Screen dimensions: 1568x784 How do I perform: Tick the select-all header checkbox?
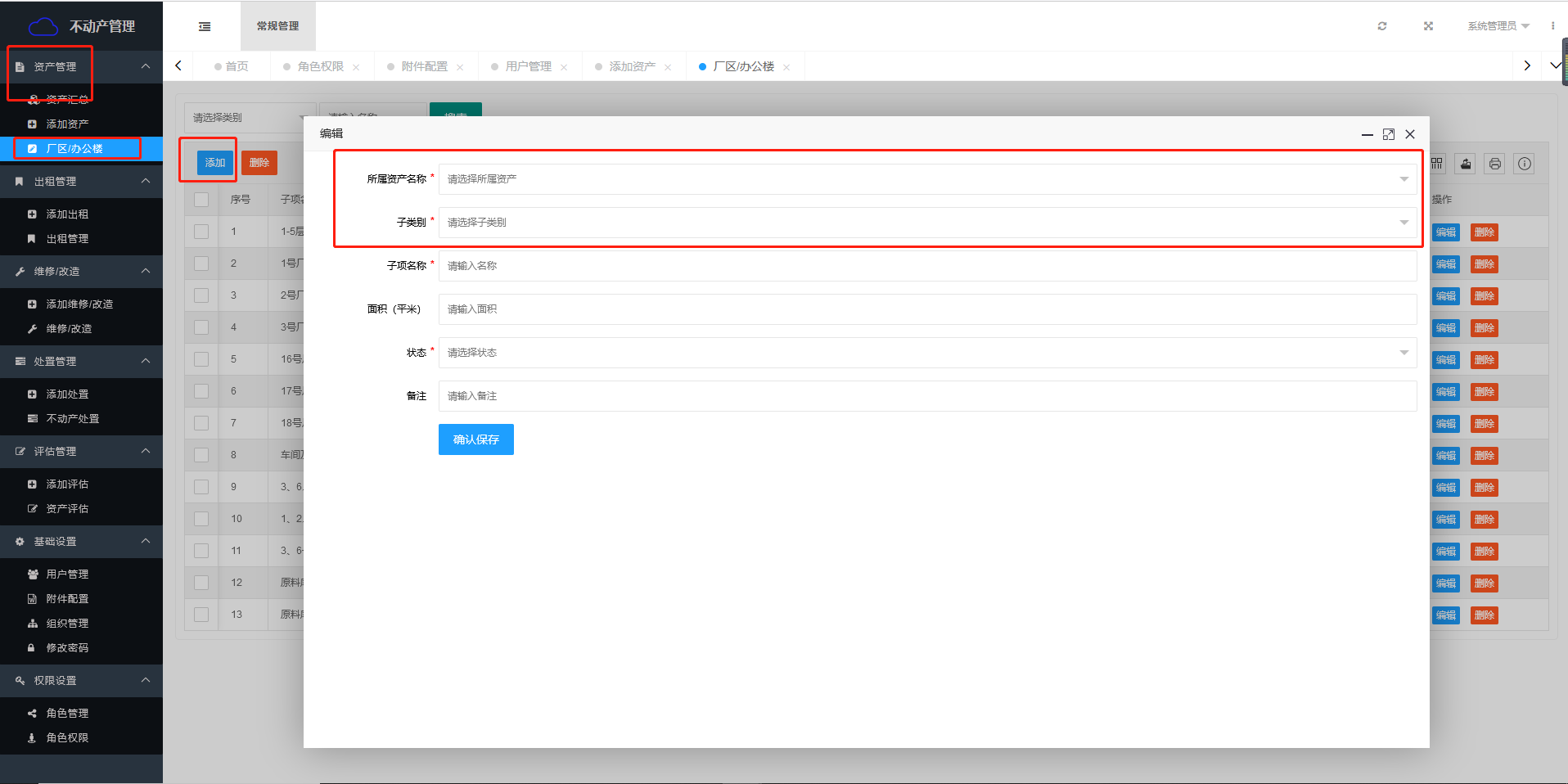[x=201, y=200]
